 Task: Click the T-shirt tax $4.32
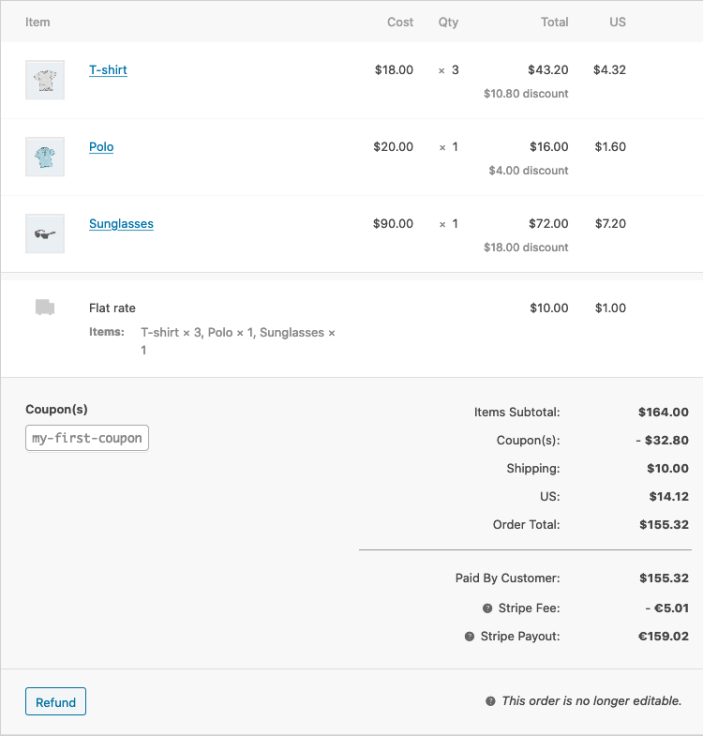pos(609,70)
